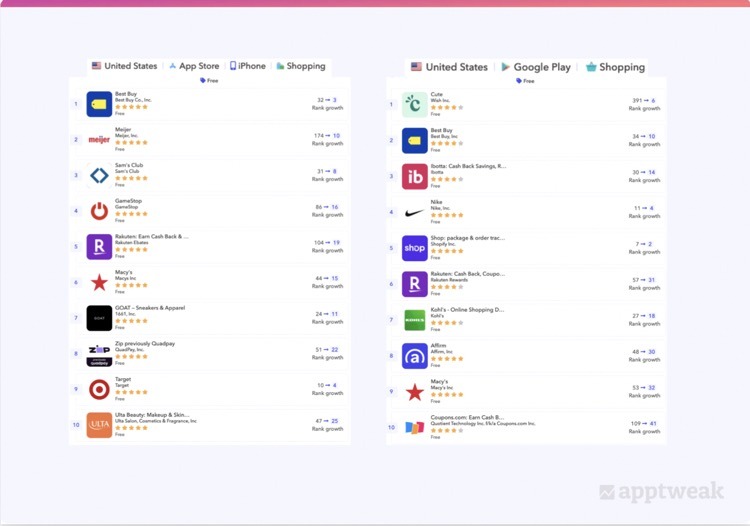Click the GameStop power-symbol icon
This screenshot has width=750, height=526.
click(99, 211)
